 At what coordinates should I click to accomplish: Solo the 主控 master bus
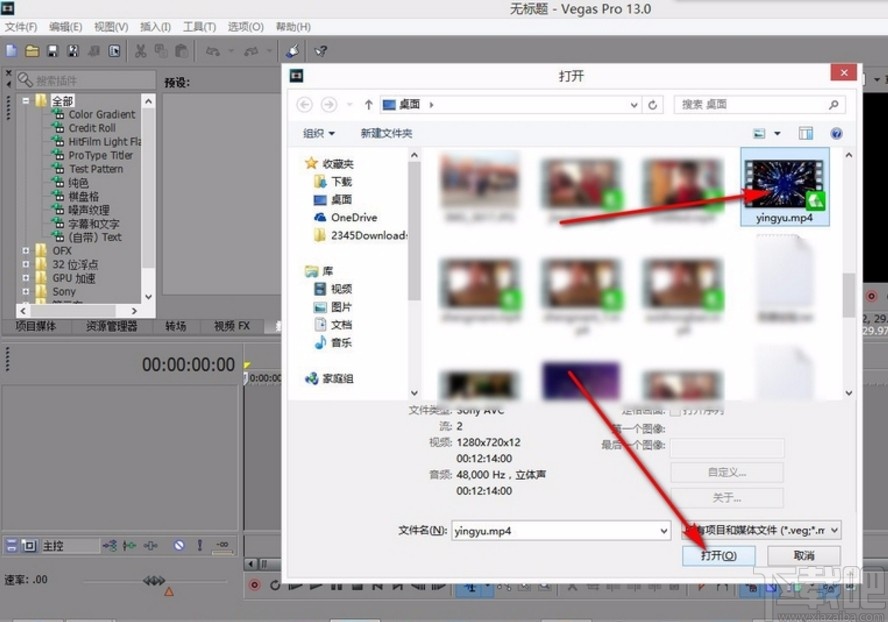(199, 546)
